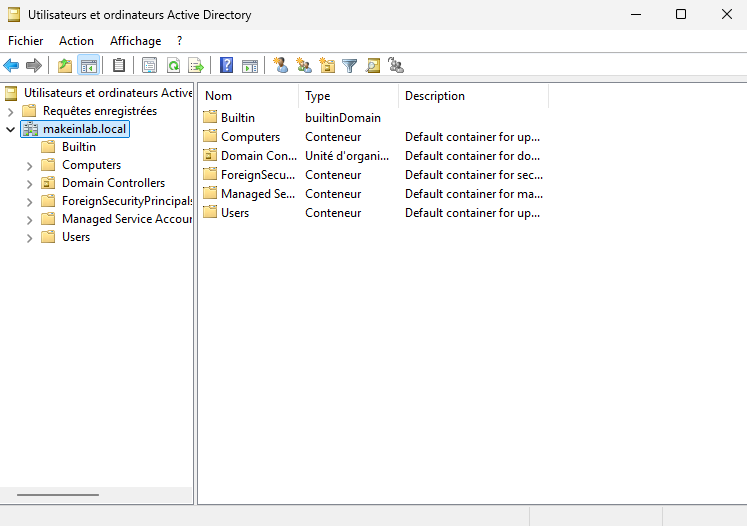Open the Action menu
Screen dimensions: 747x526
pyautogui.click(x=76, y=41)
